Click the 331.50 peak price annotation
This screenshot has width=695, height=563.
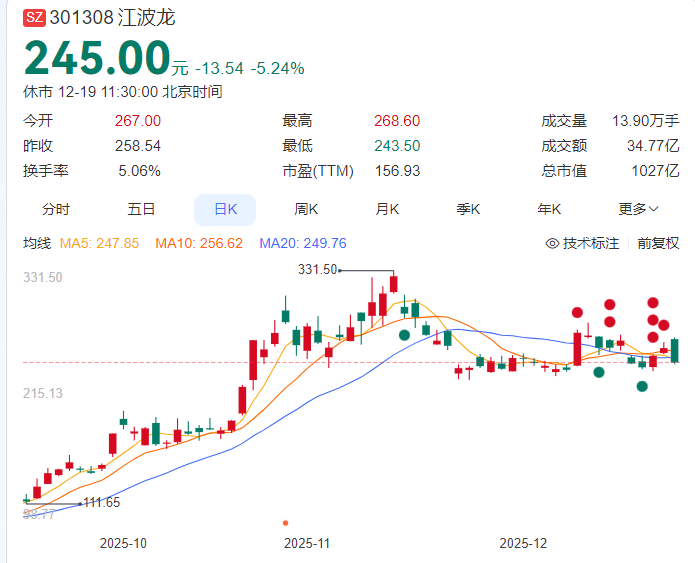tap(317, 269)
